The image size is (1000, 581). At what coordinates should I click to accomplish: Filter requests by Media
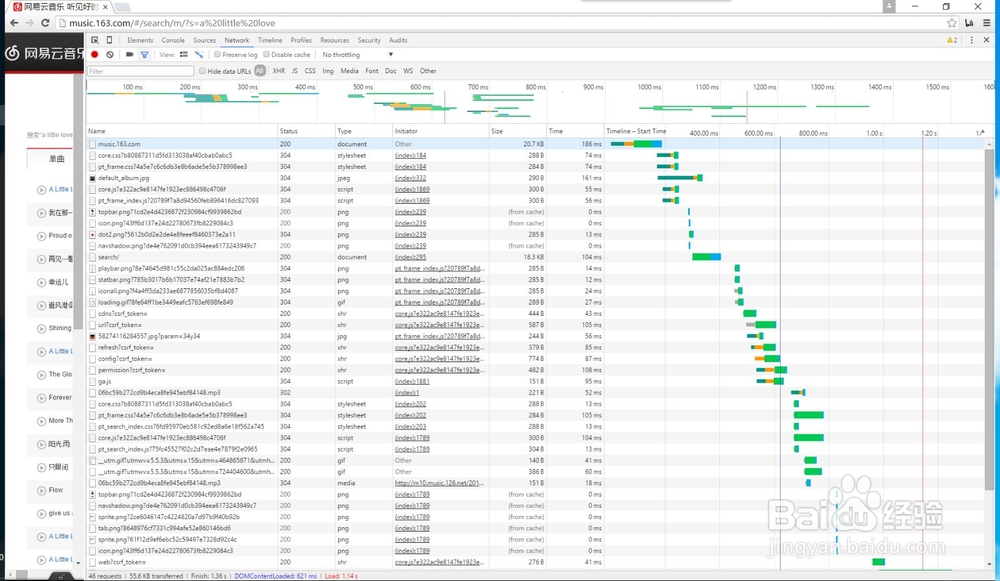pos(349,71)
